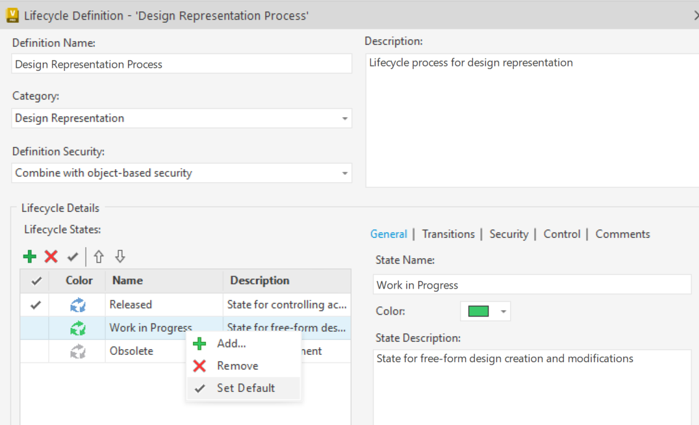Click the checkmark column header
The height and width of the screenshot is (425, 699).
pyautogui.click(x=35, y=281)
